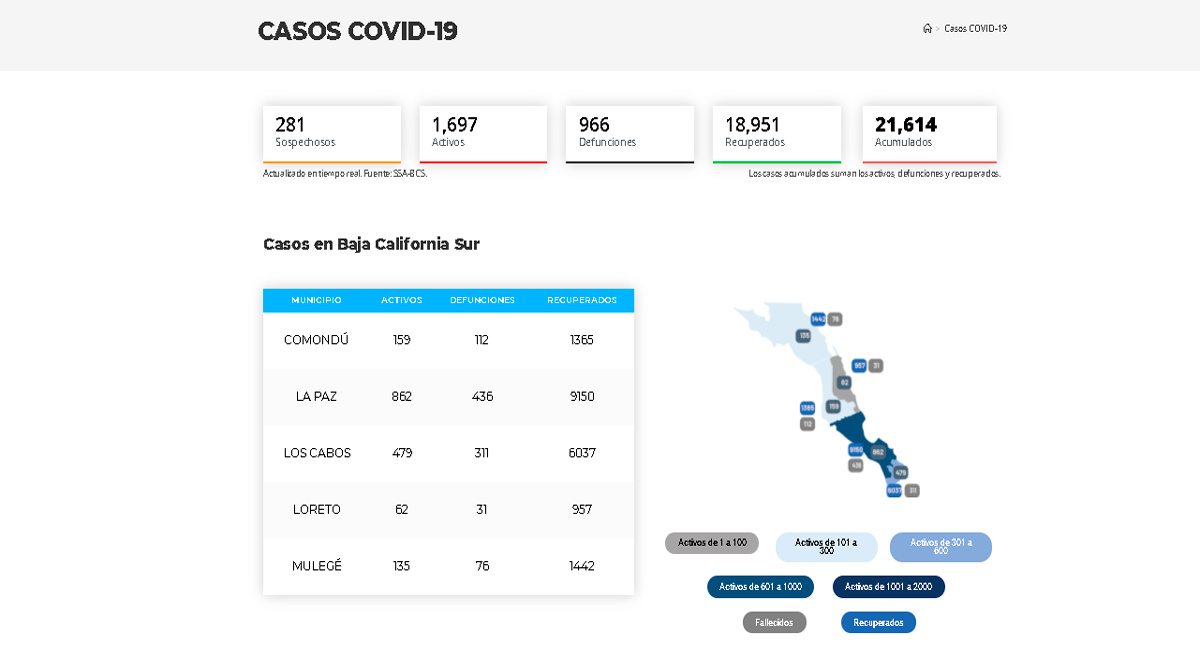The width and height of the screenshot is (1200, 666).
Task: Open the Casos COVID-19 breadcrumb link
Action: pyautogui.click(x=975, y=29)
